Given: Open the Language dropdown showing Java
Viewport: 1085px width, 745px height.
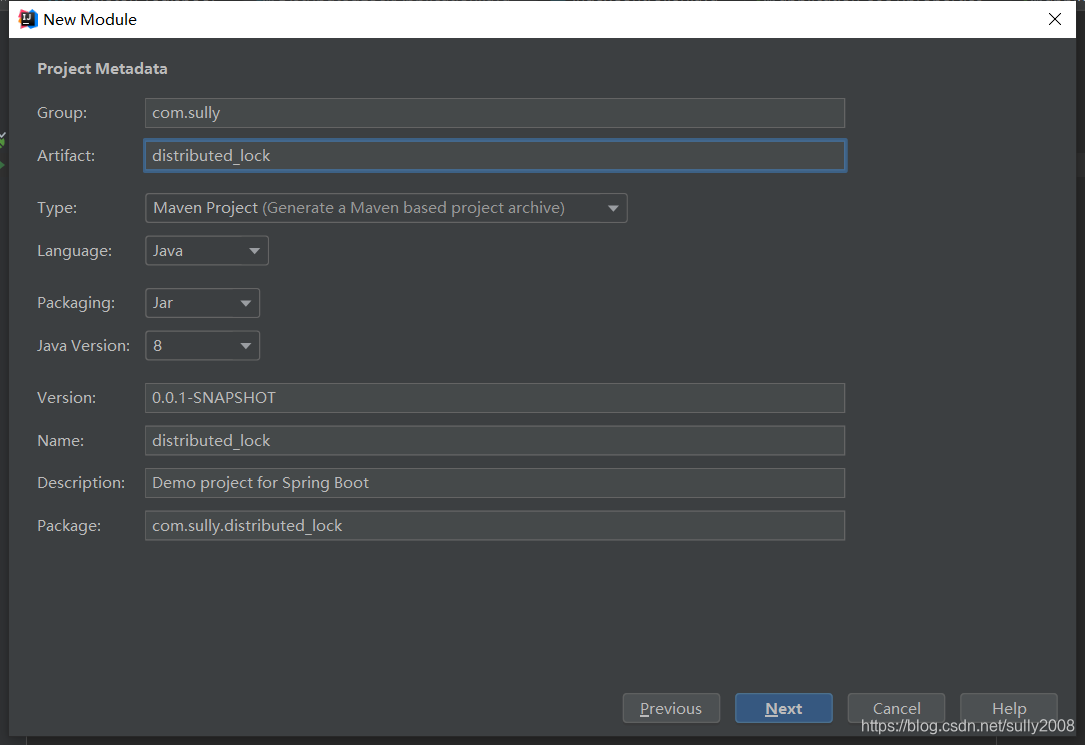Looking at the screenshot, I should tap(207, 250).
